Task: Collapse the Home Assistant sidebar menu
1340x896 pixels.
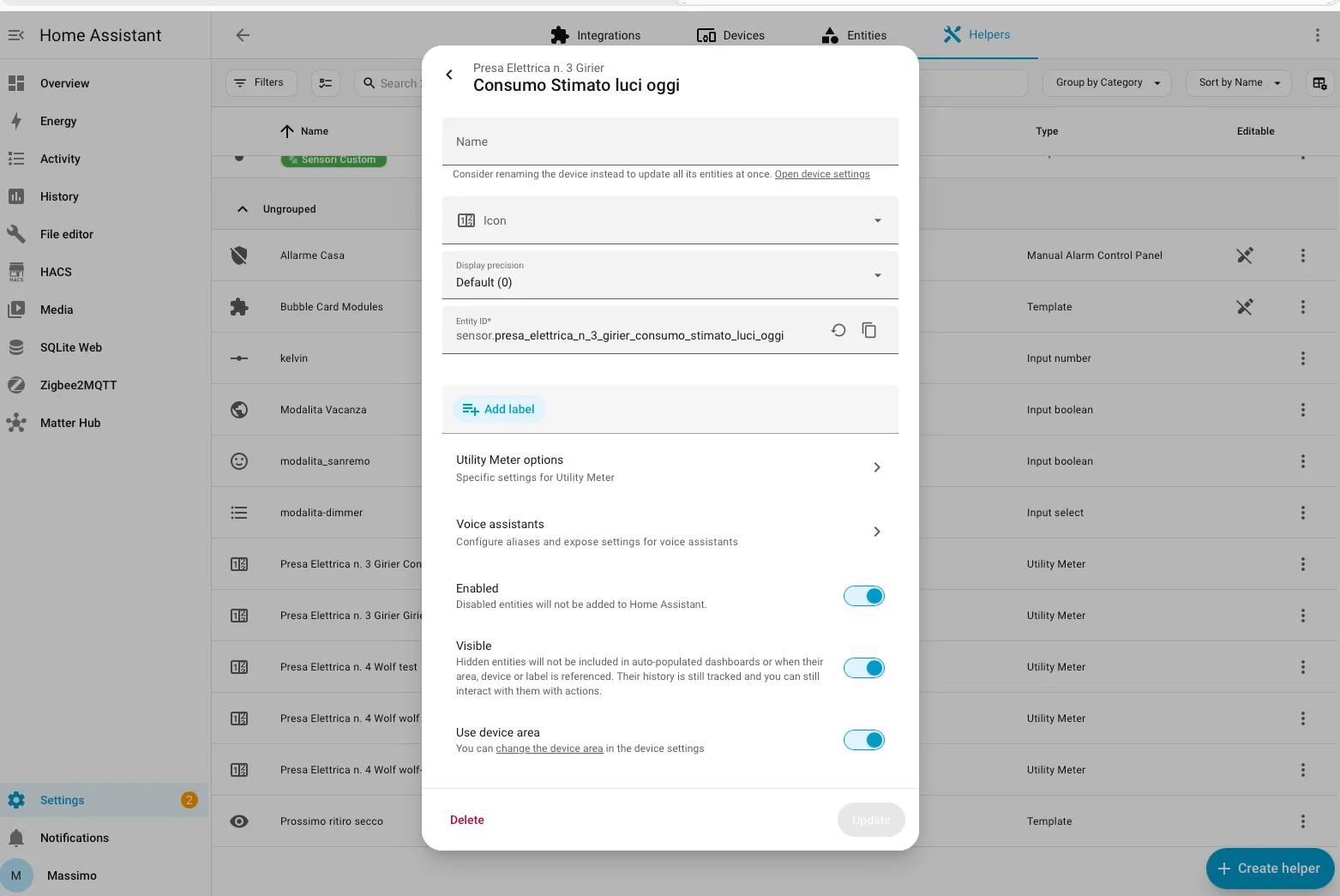Action: click(16, 35)
